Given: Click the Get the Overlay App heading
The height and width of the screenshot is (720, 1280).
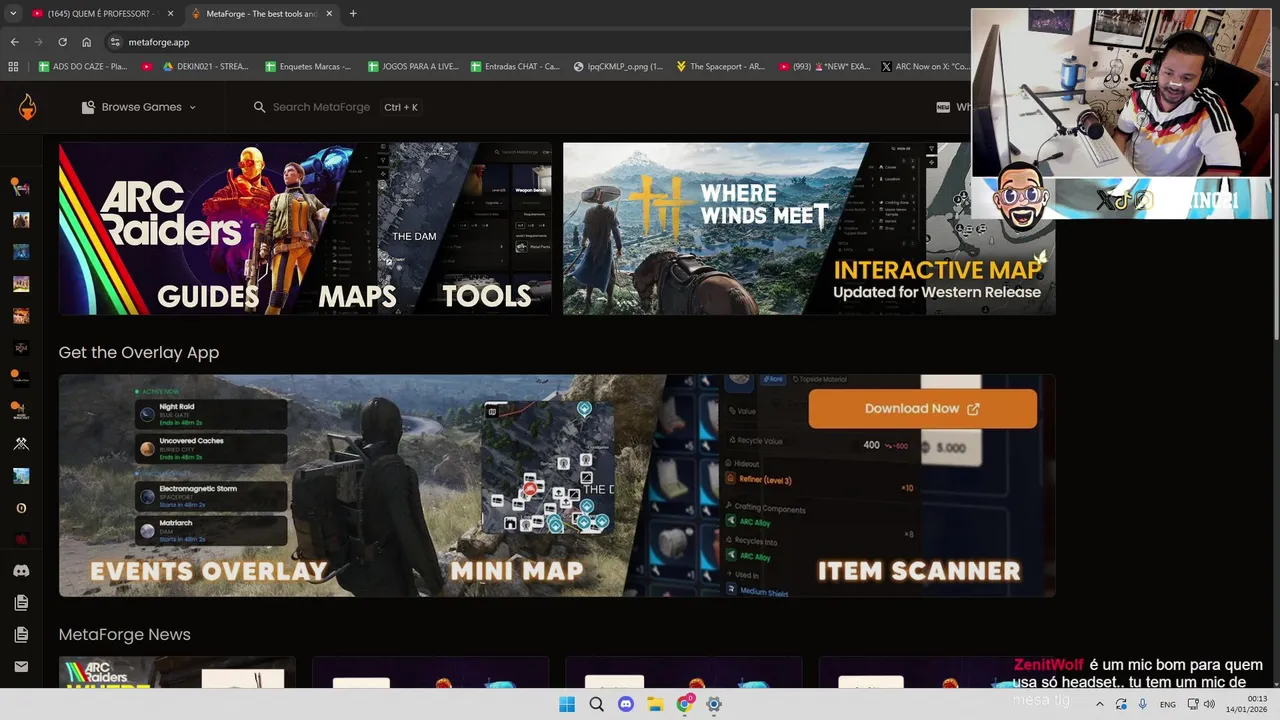Looking at the screenshot, I should 138,352.
